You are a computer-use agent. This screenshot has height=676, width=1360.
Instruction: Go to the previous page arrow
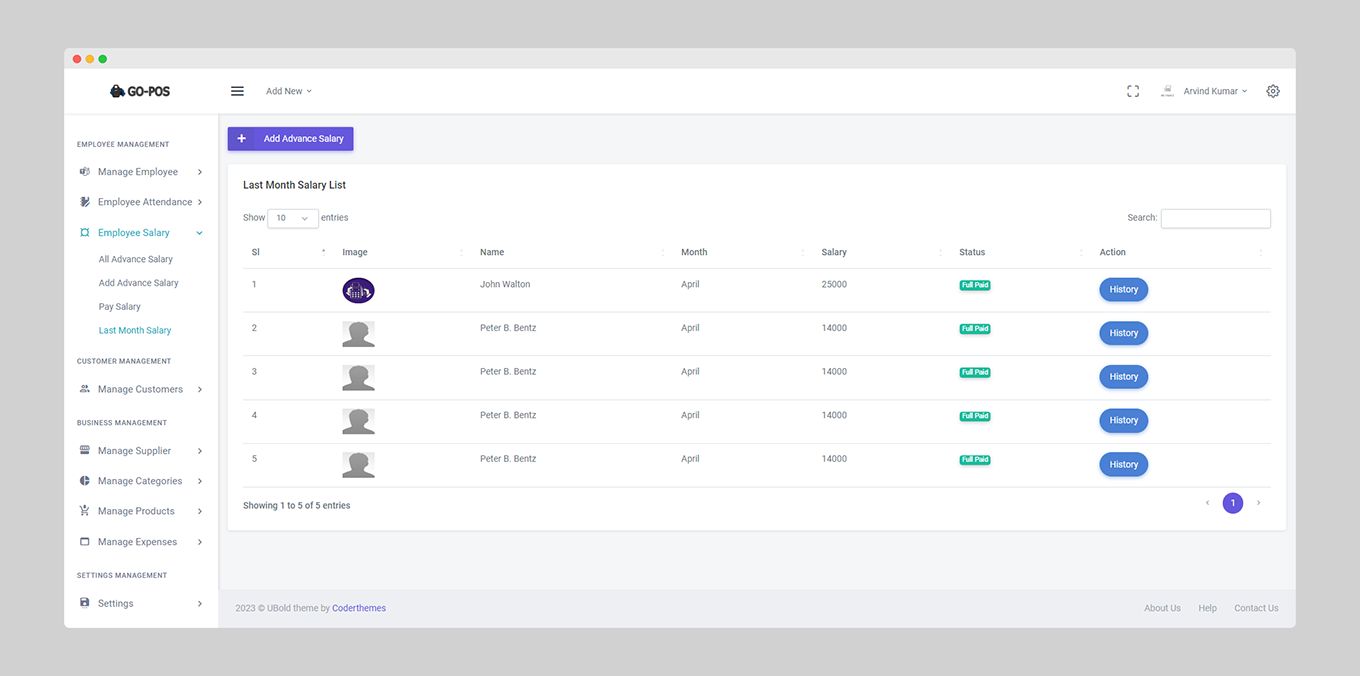pos(1207,503)
